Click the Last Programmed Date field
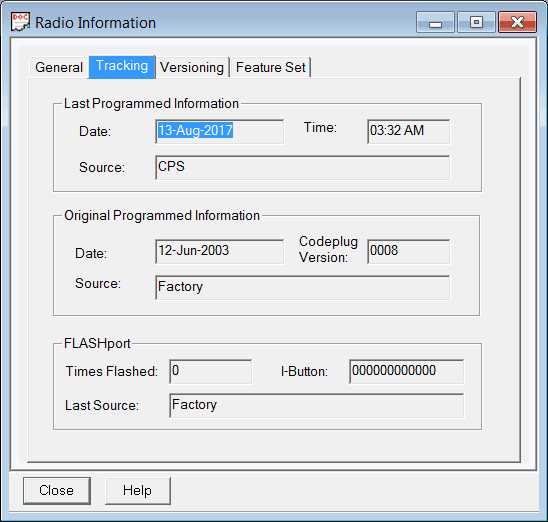This screenshot has width=548, height=522. (219, 131)
